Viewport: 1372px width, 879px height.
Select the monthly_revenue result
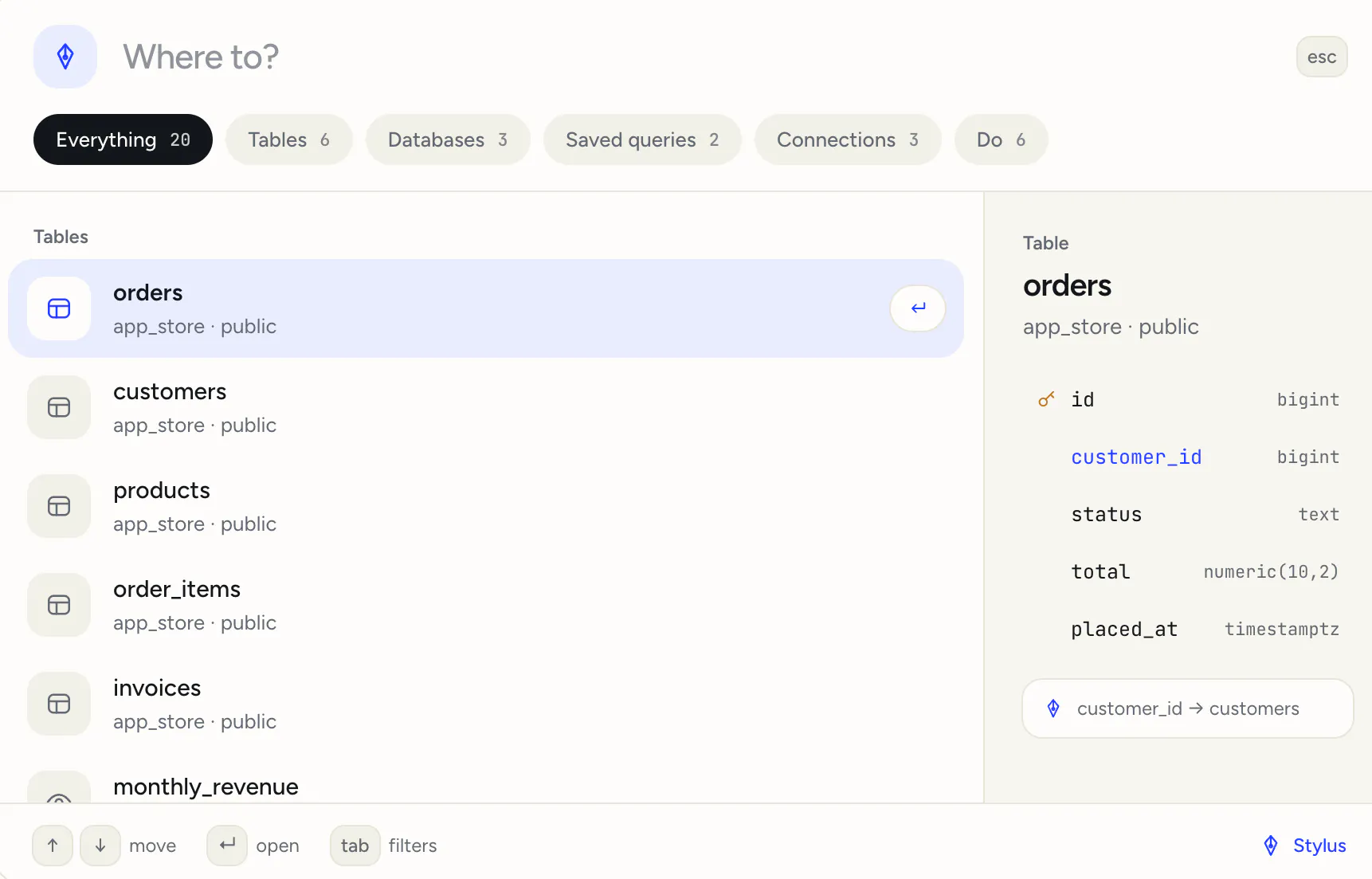(x=486, y=779)
